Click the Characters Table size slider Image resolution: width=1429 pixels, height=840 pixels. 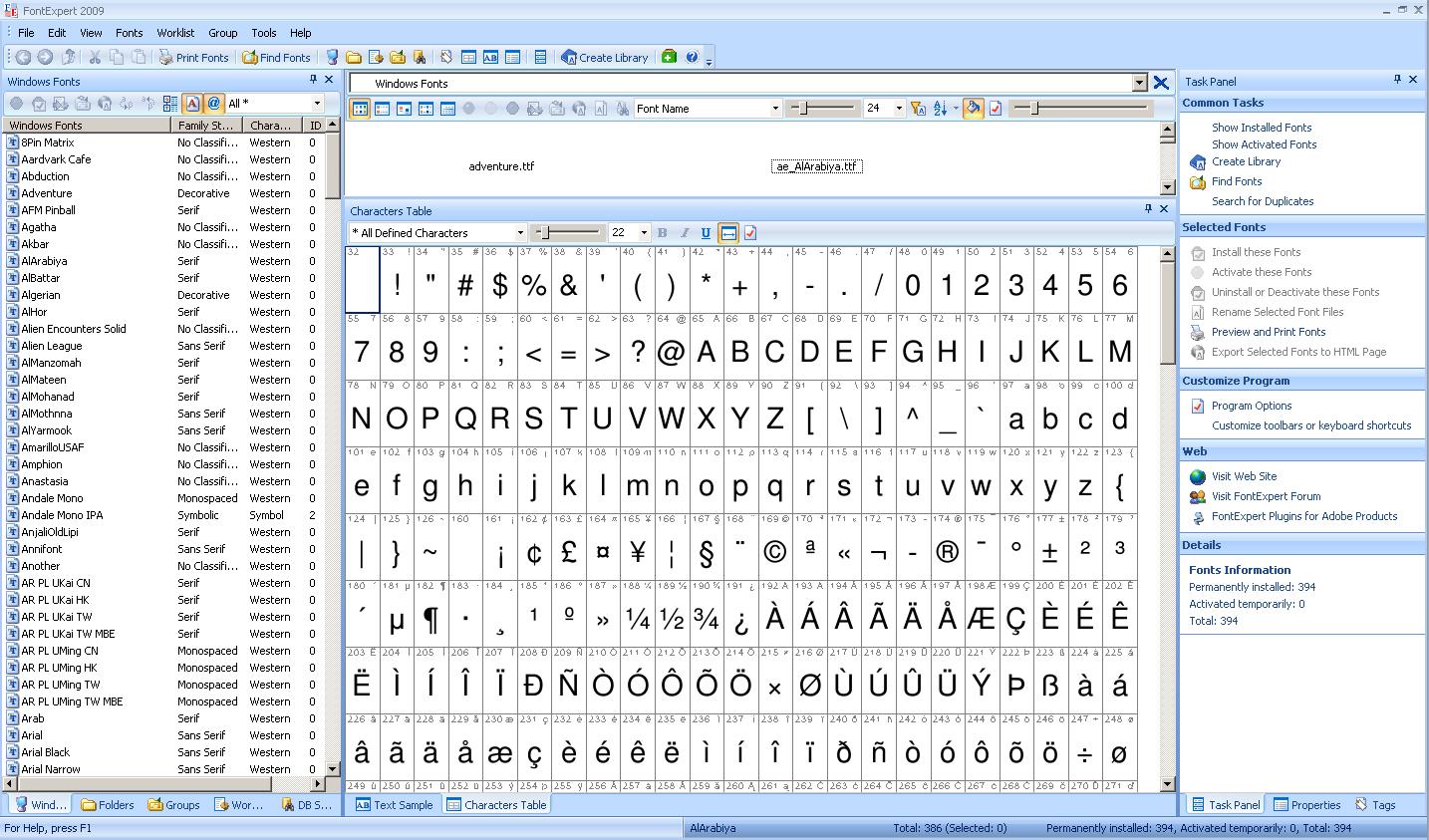tap(568, 233)
